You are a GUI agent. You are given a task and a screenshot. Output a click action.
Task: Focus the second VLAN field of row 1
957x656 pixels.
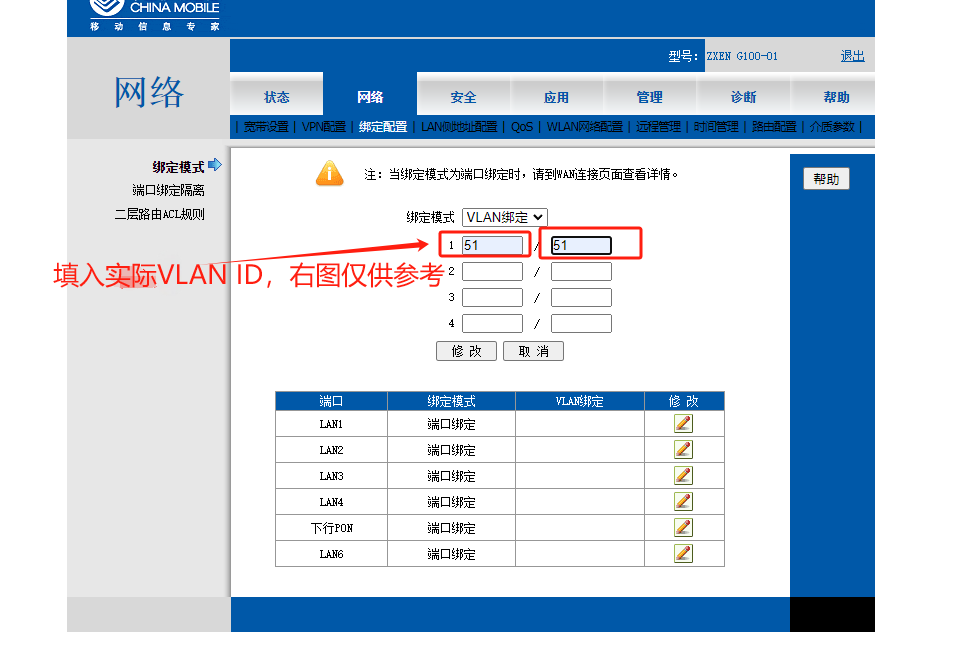point(581,245)
